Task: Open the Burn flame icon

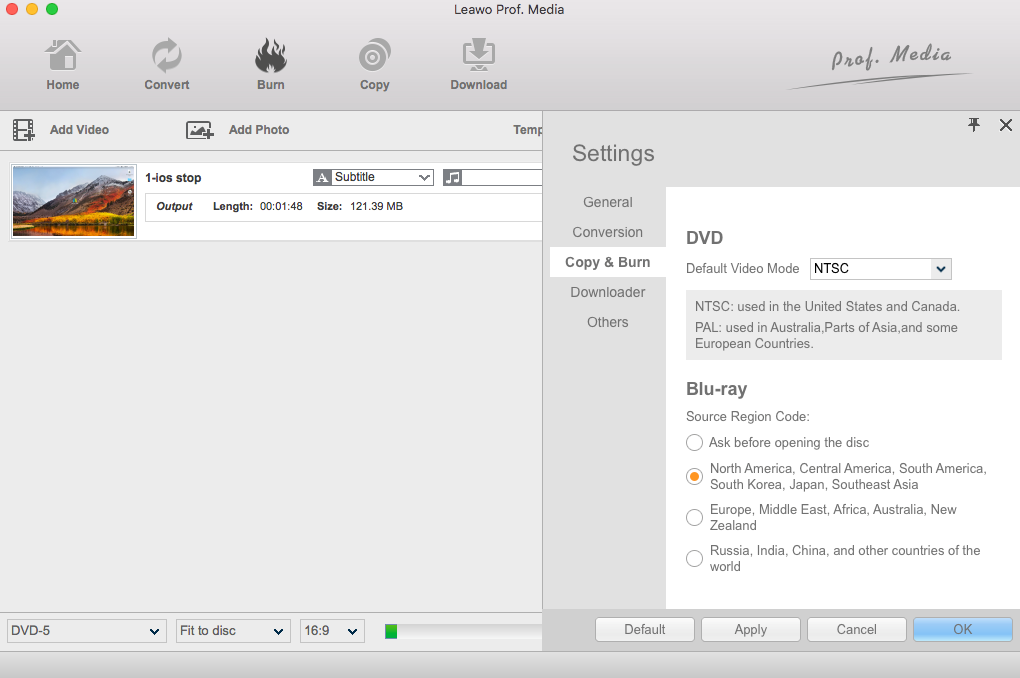Action: coord(270,56)
